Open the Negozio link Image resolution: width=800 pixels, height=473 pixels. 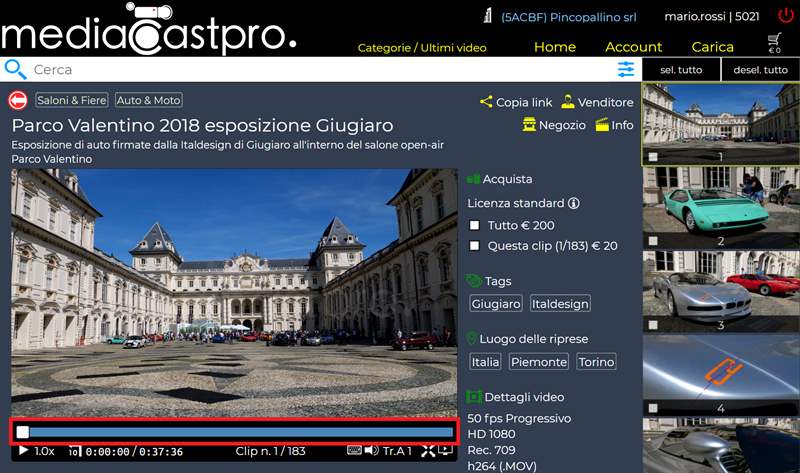click(562, 125)
